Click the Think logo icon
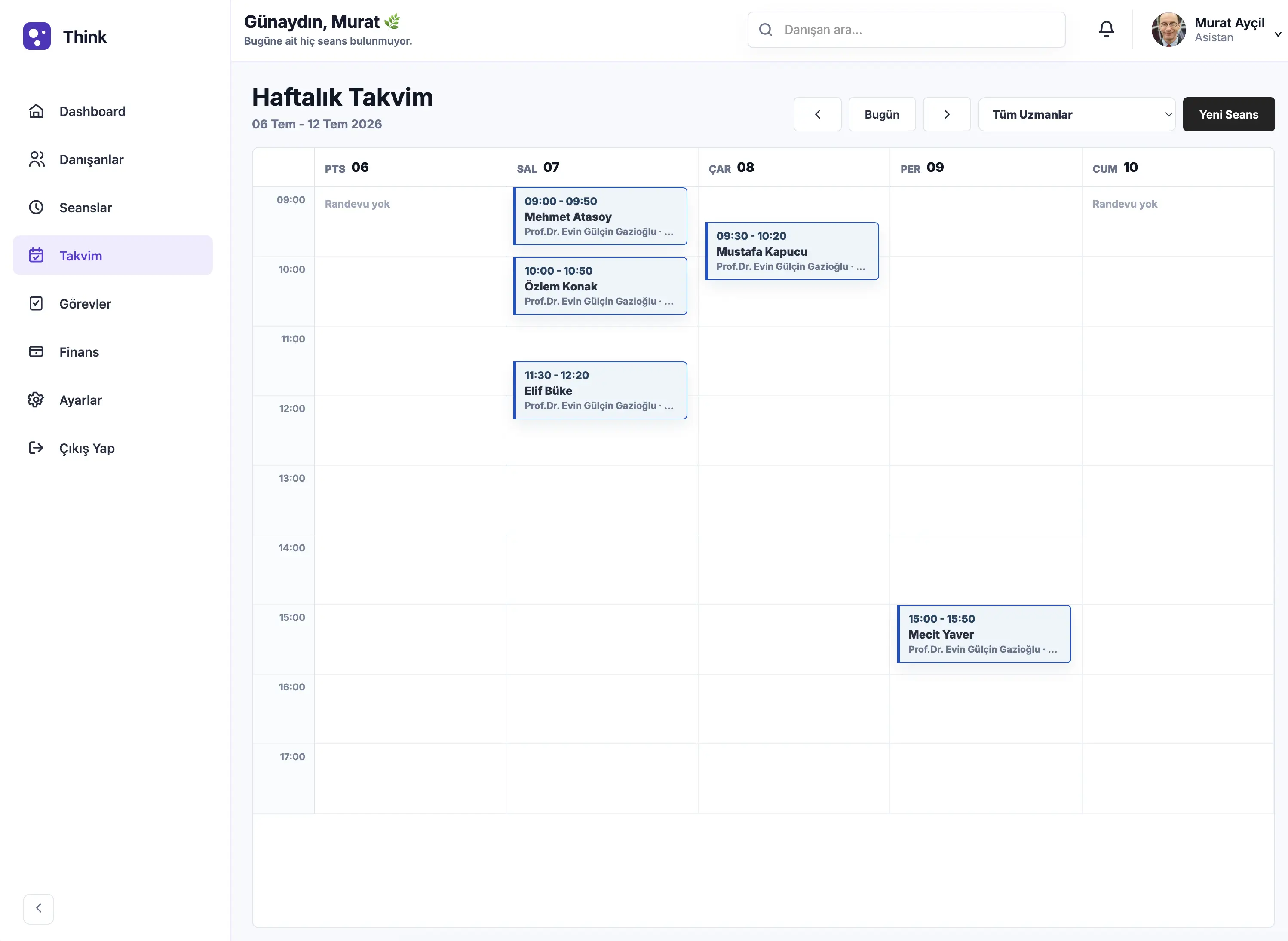 (x=37, y=37)
